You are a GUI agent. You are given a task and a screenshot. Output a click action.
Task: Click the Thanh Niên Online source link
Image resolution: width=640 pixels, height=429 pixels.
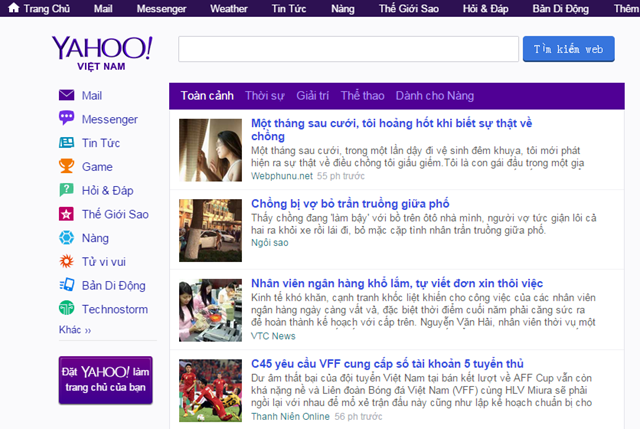pos(290,416)
